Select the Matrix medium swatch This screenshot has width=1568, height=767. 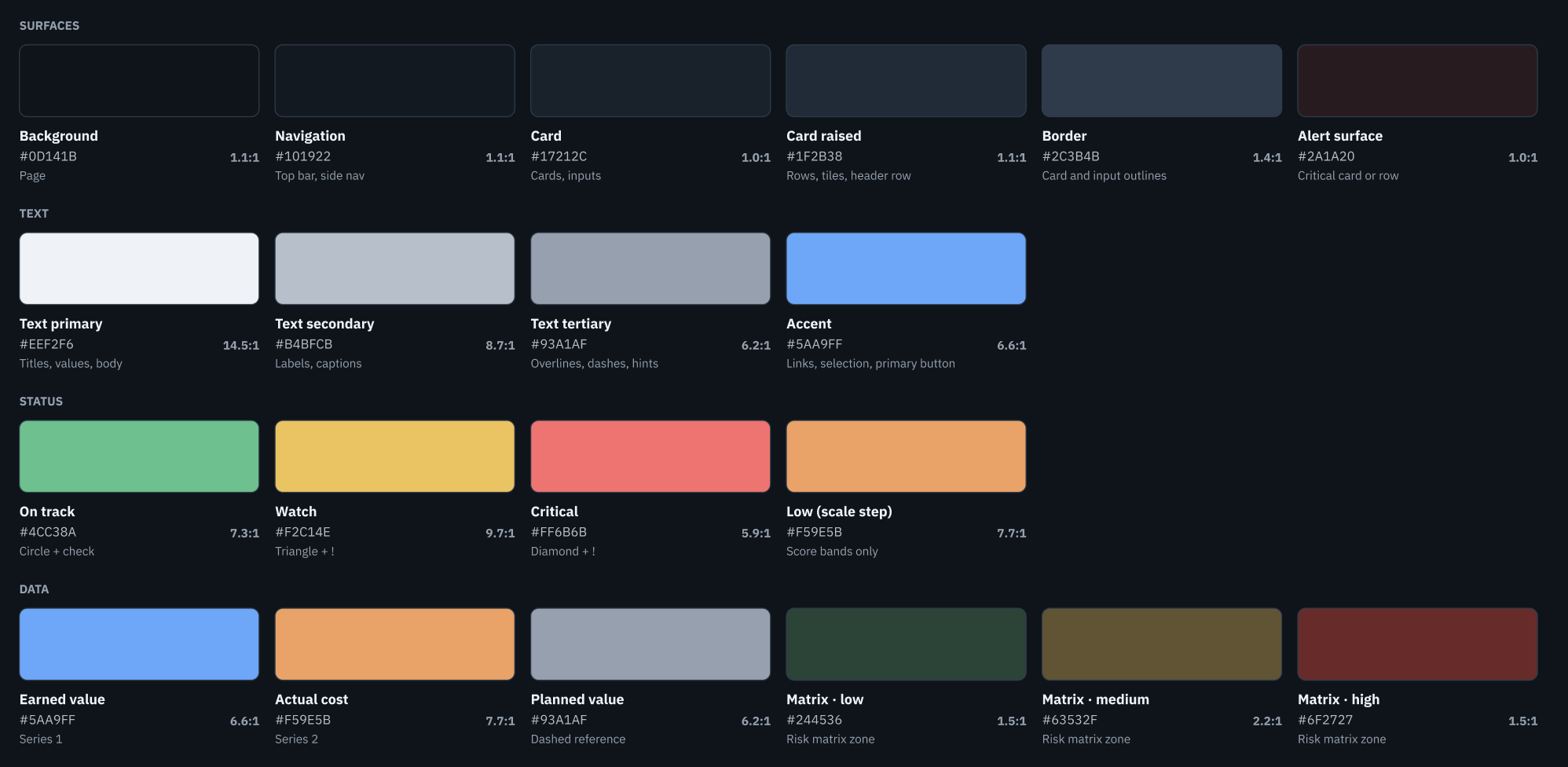pyautogui.click(x=1162, y=644)
